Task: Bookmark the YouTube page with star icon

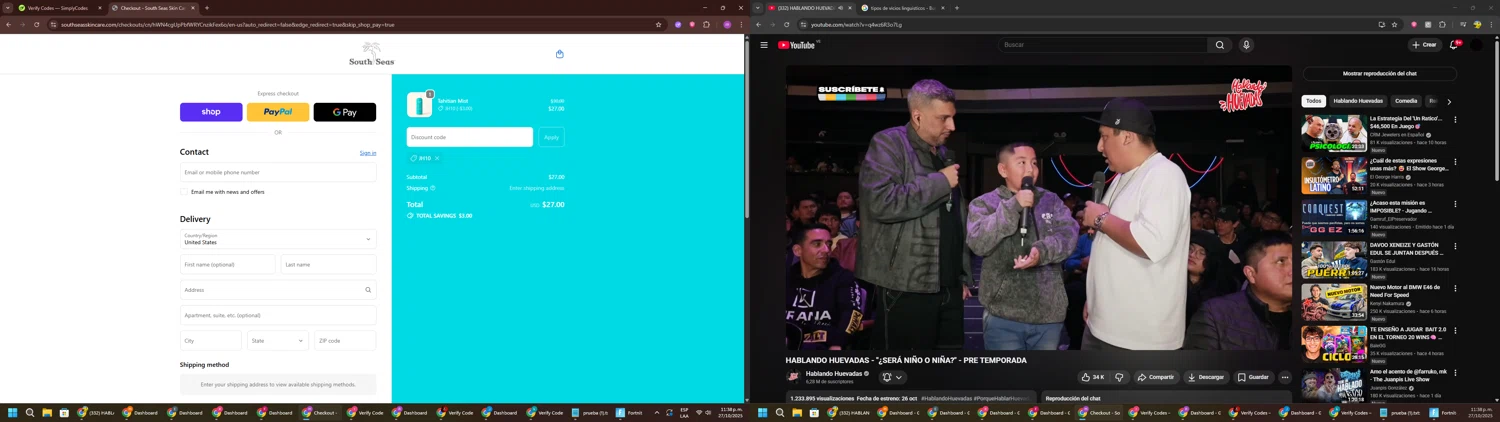Action: (1394, 25)
